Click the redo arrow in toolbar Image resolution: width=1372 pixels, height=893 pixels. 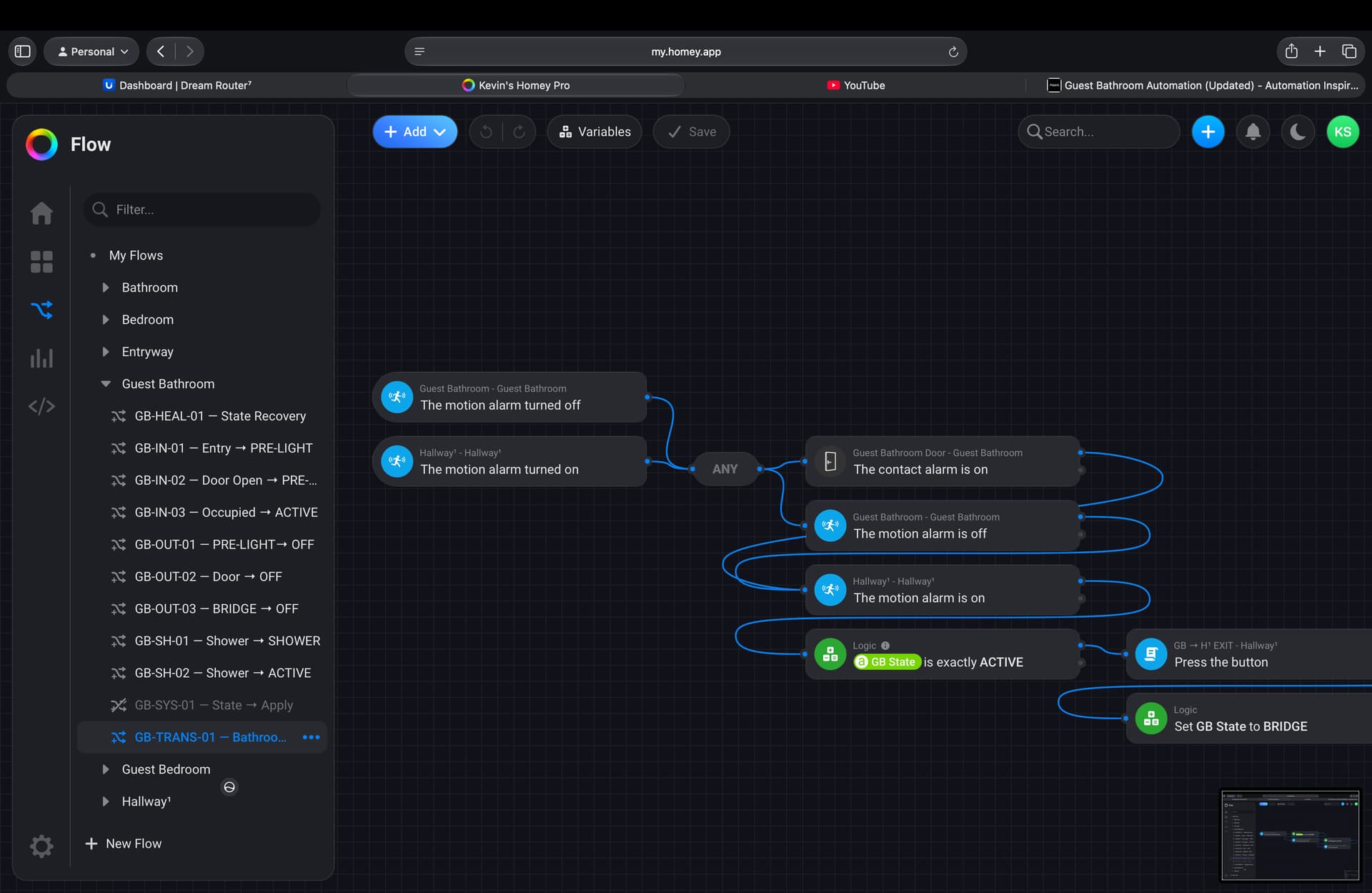tap(520, 132)
